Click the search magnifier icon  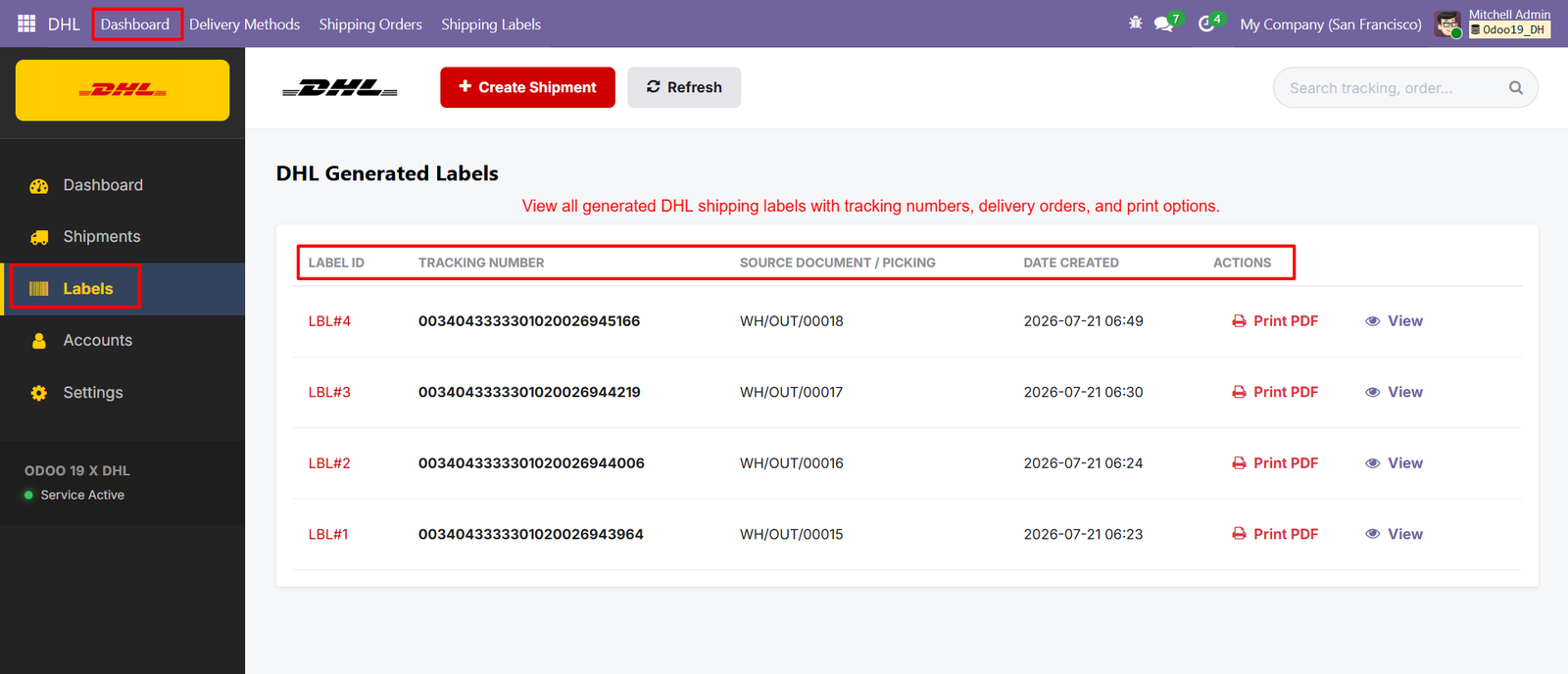(x=1516, y=87)
